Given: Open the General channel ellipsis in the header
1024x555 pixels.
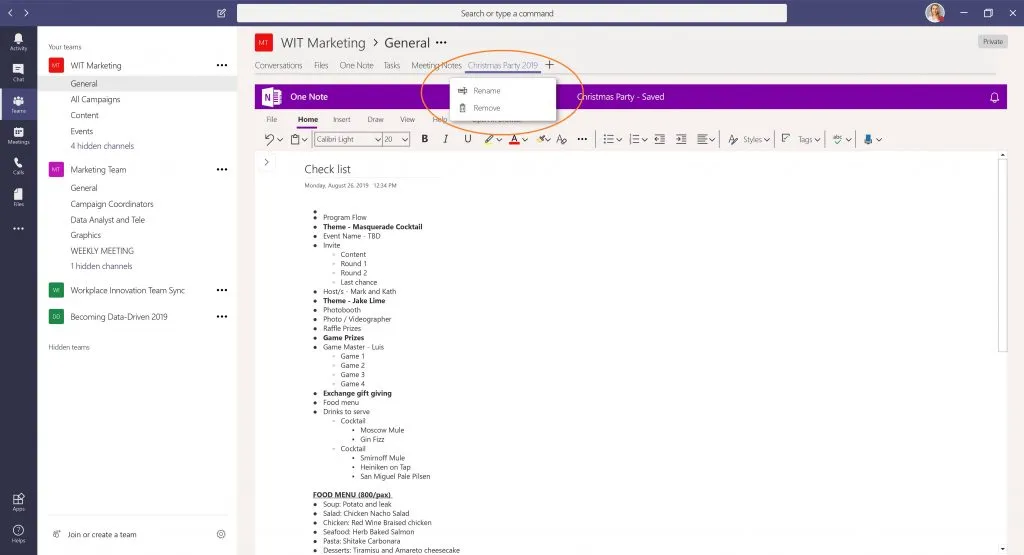Looking at the screenshot, I should [x=441, y=43].
